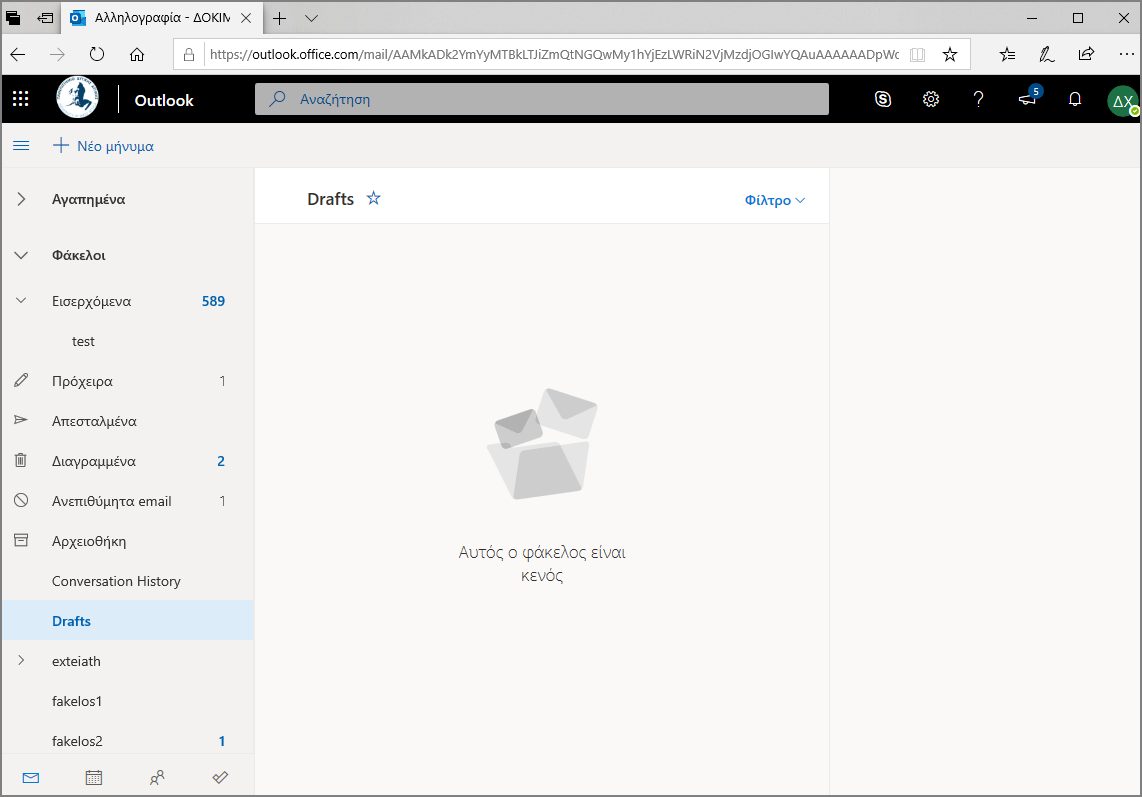Click the 589 unread count
Viewport: 1142px width, 797px height.
pyautogui.click(x=213, y=301)
